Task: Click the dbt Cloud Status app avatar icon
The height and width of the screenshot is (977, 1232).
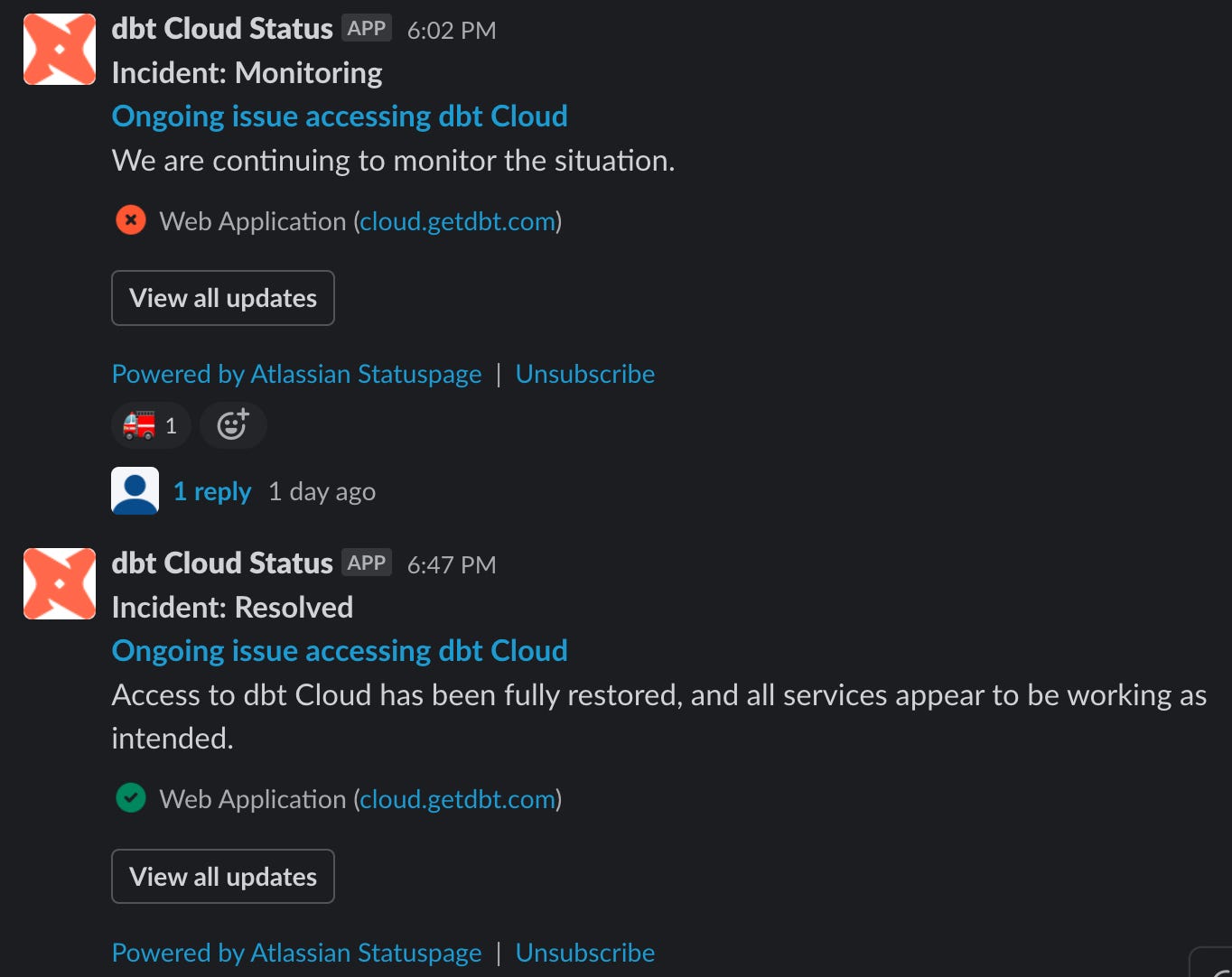Action: tap(59, 48)
